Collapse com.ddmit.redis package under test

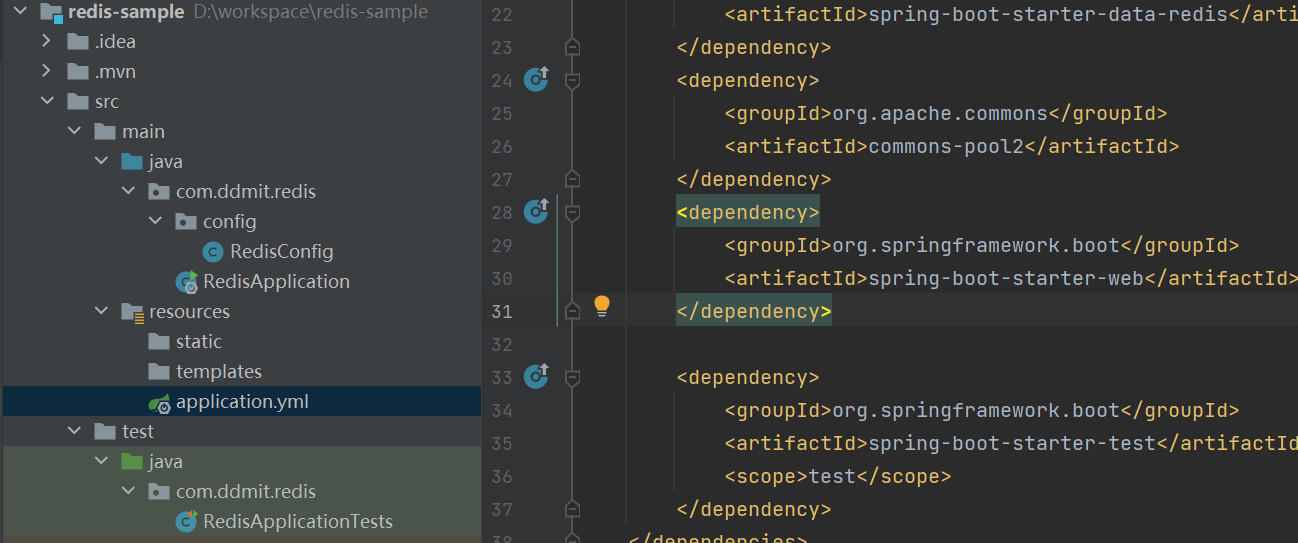tap(127, 492)
